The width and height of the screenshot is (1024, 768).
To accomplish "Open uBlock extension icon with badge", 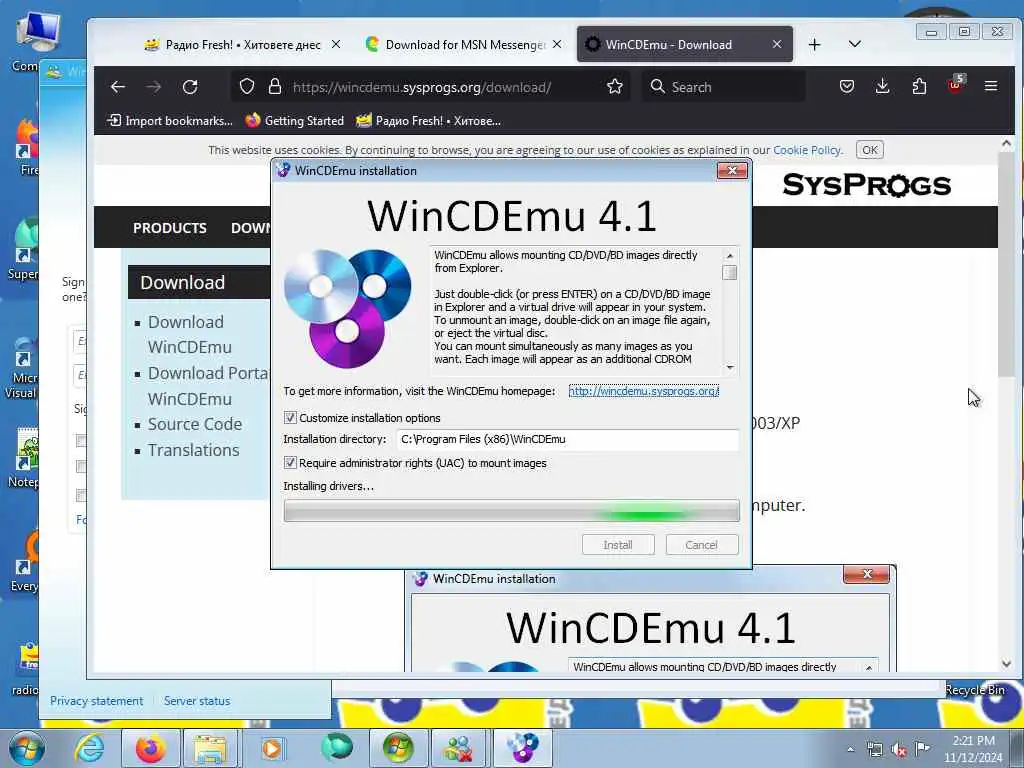I will 955,85.
